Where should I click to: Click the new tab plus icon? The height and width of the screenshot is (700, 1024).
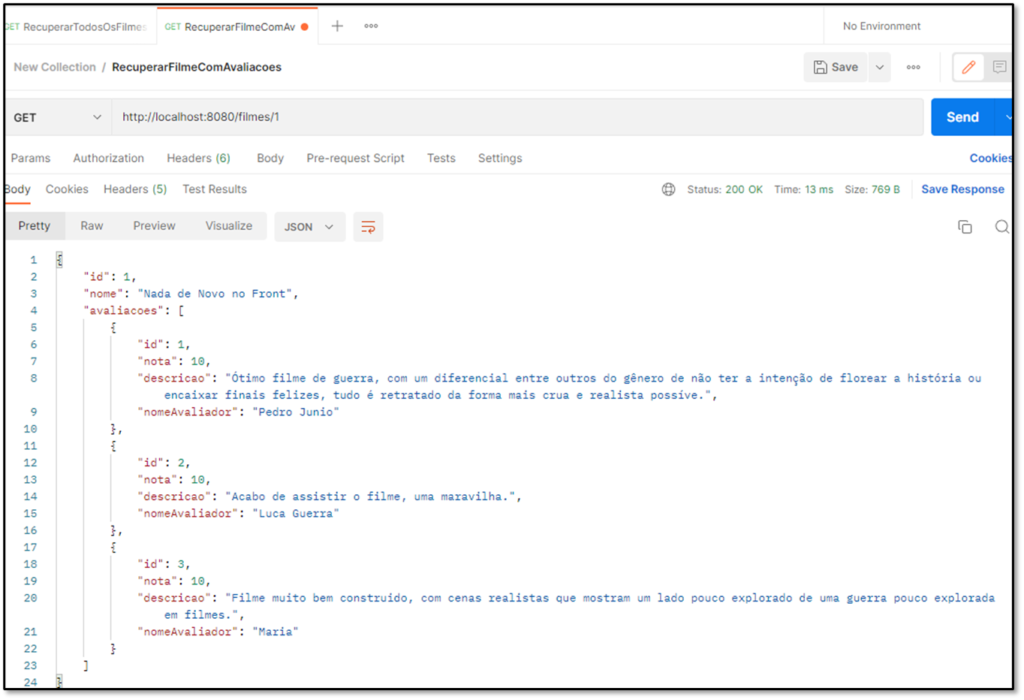(x=337, y=26)
